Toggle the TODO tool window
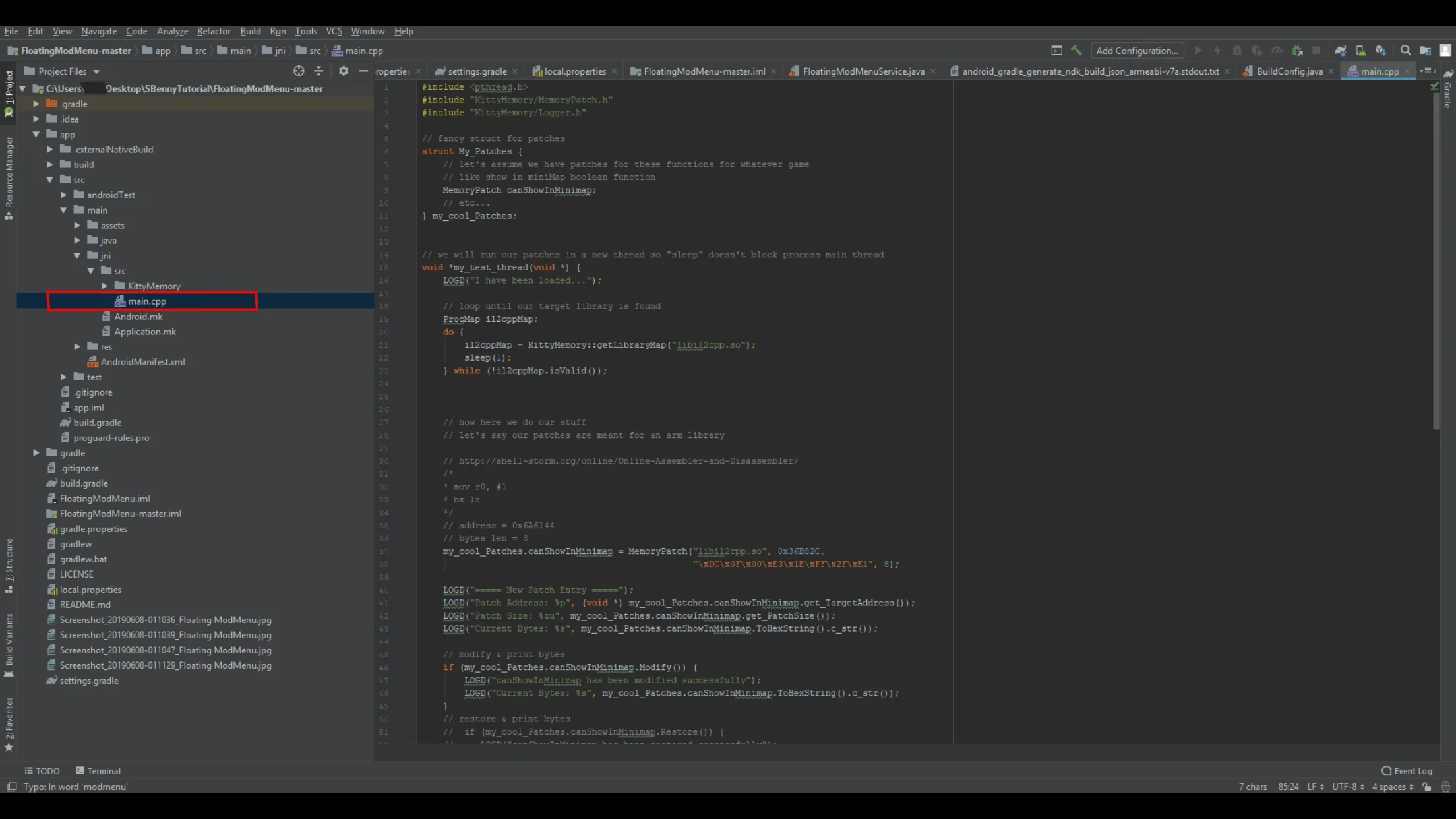Image resolution: width=1456 pixels, height=819 pixels. pyautogui.click(x=42, y=771)
